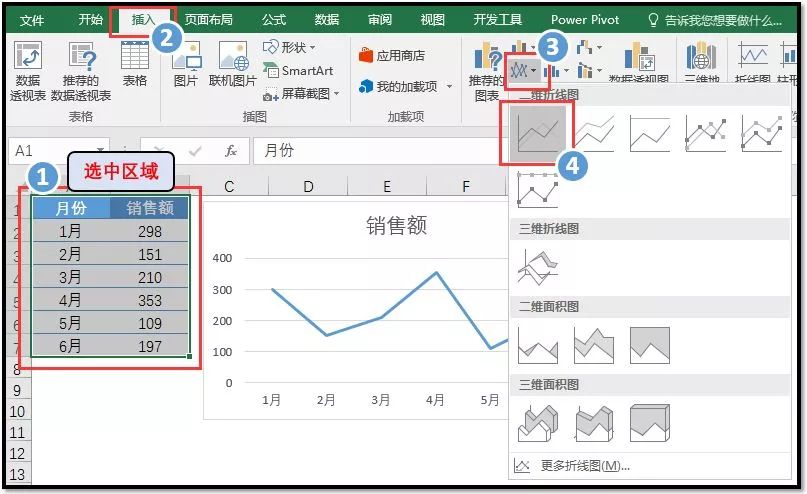Choose the 2-D 100% stacked area chart

click(650, 345)
